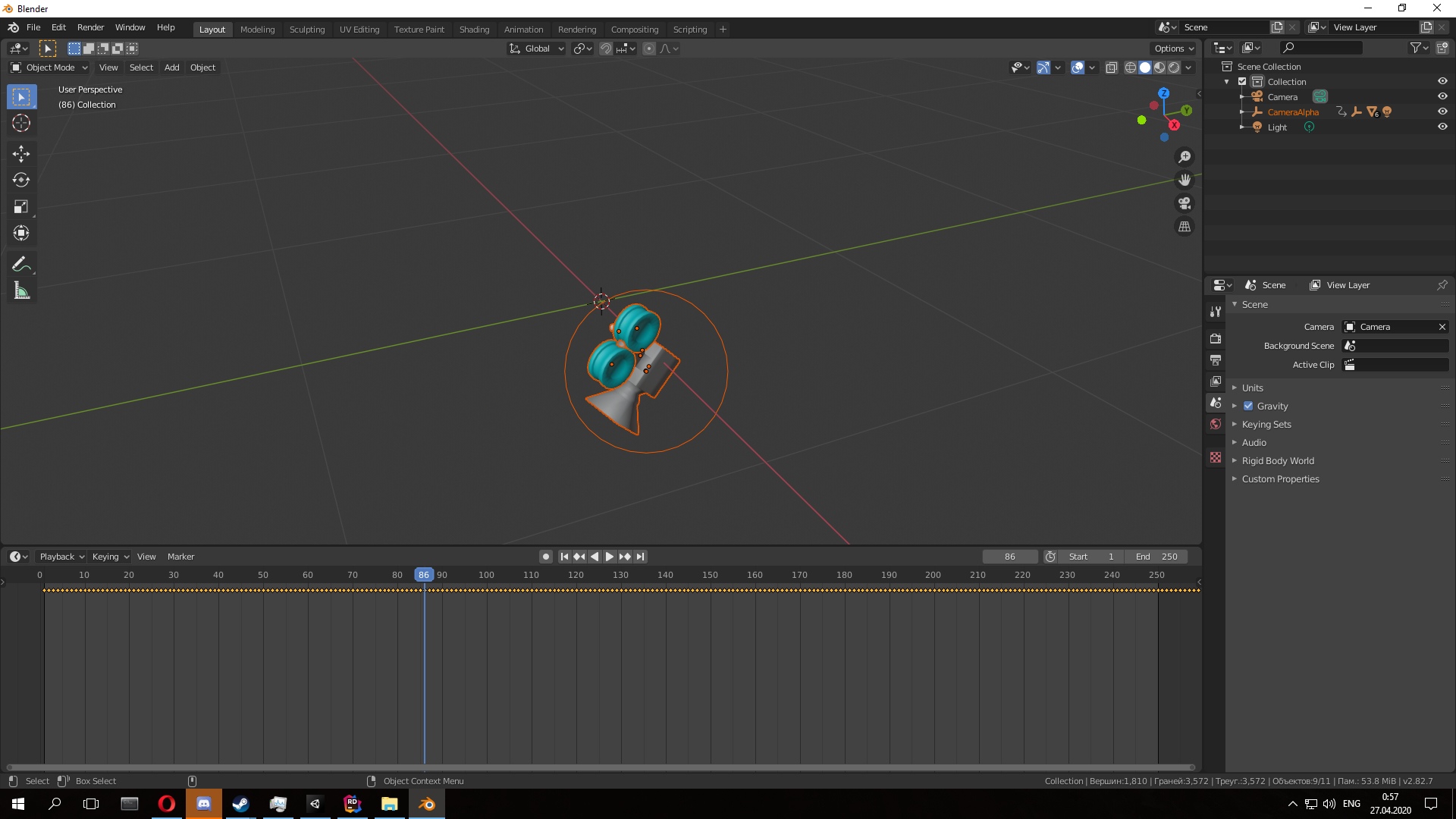Switch to the Modeling workspace tab
The width and height of the screenshot is (1456, 819).
pos(257,30)
